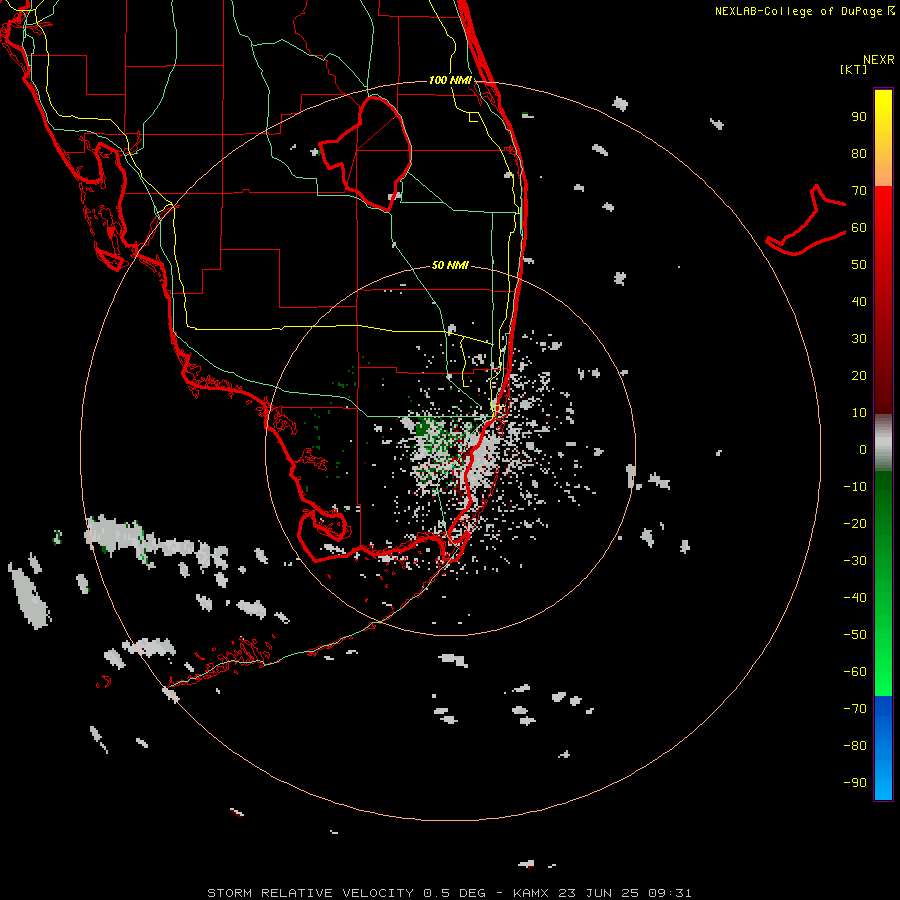Click the NEXLAB-College of DuPage header text
Screen dimensions: 900x900
coord(800,11)
